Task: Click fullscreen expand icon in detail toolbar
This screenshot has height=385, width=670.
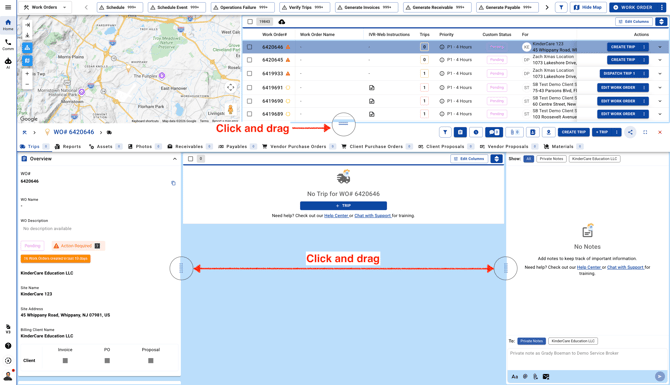Action: pyautogui.click(x=645, y=132)
